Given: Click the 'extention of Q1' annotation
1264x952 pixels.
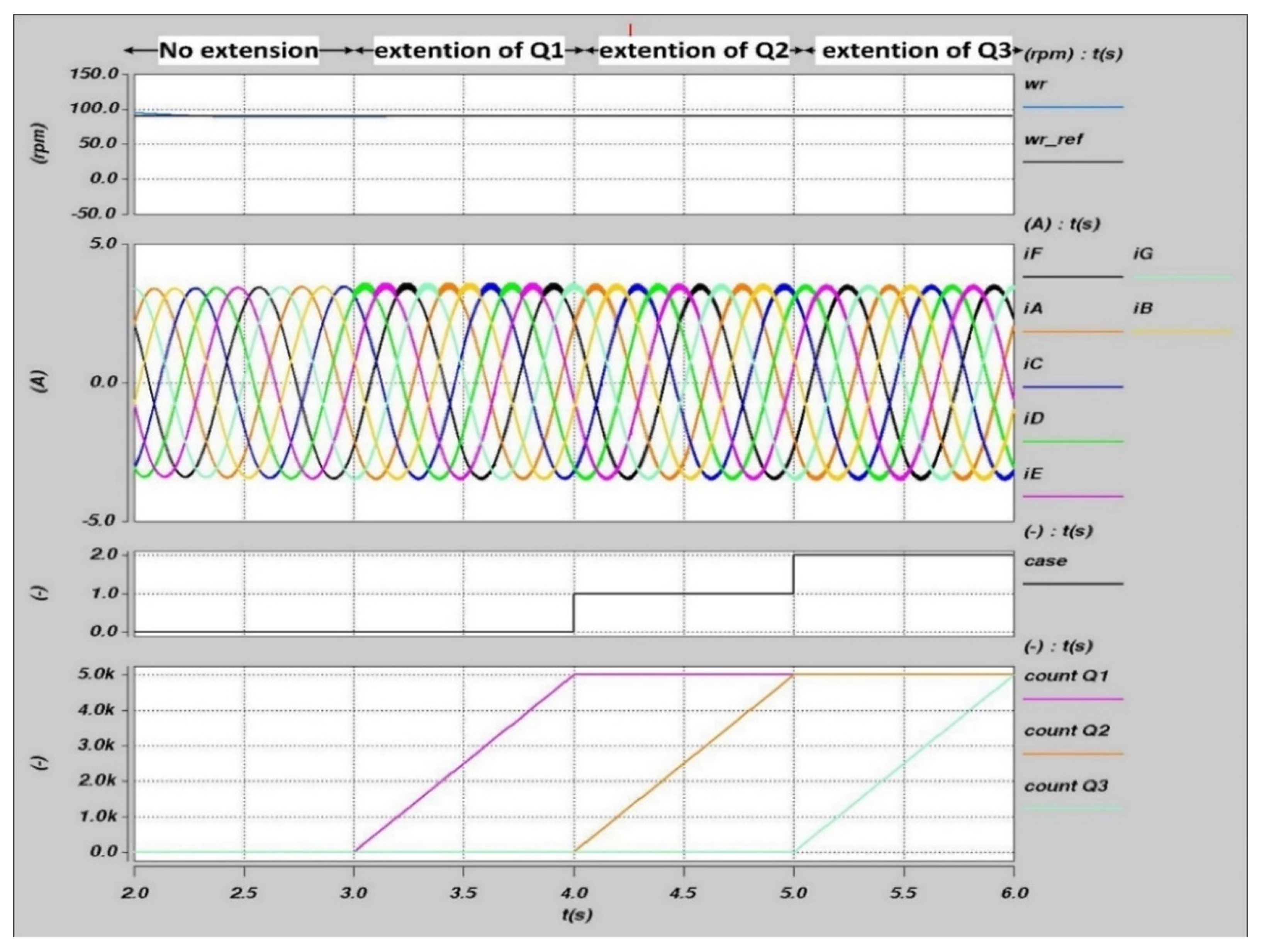Looking at the screenshot, I should point(469,50).
